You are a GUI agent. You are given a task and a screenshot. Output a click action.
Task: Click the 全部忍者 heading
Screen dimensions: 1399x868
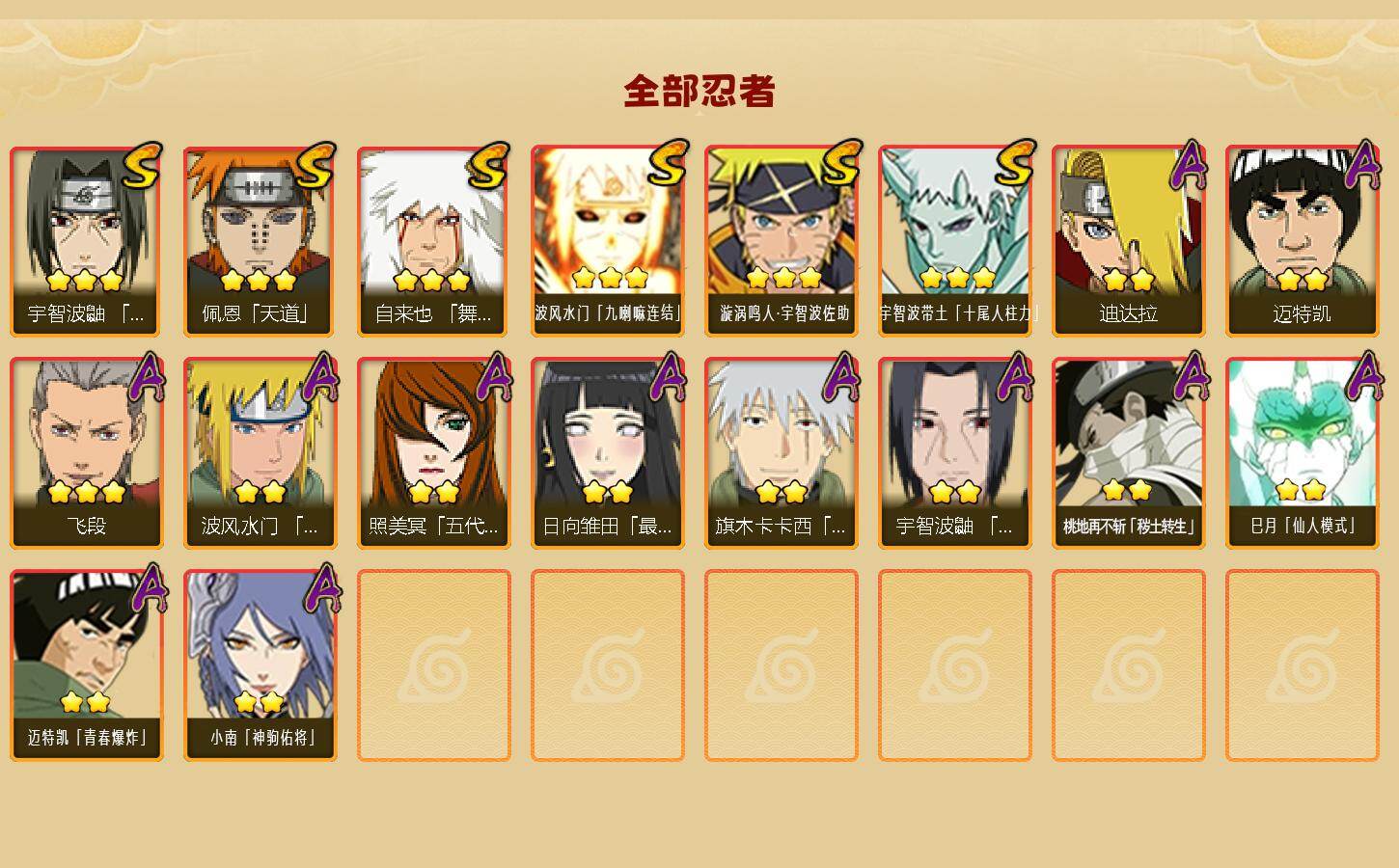pyautogui.click(x=699, y=92)
